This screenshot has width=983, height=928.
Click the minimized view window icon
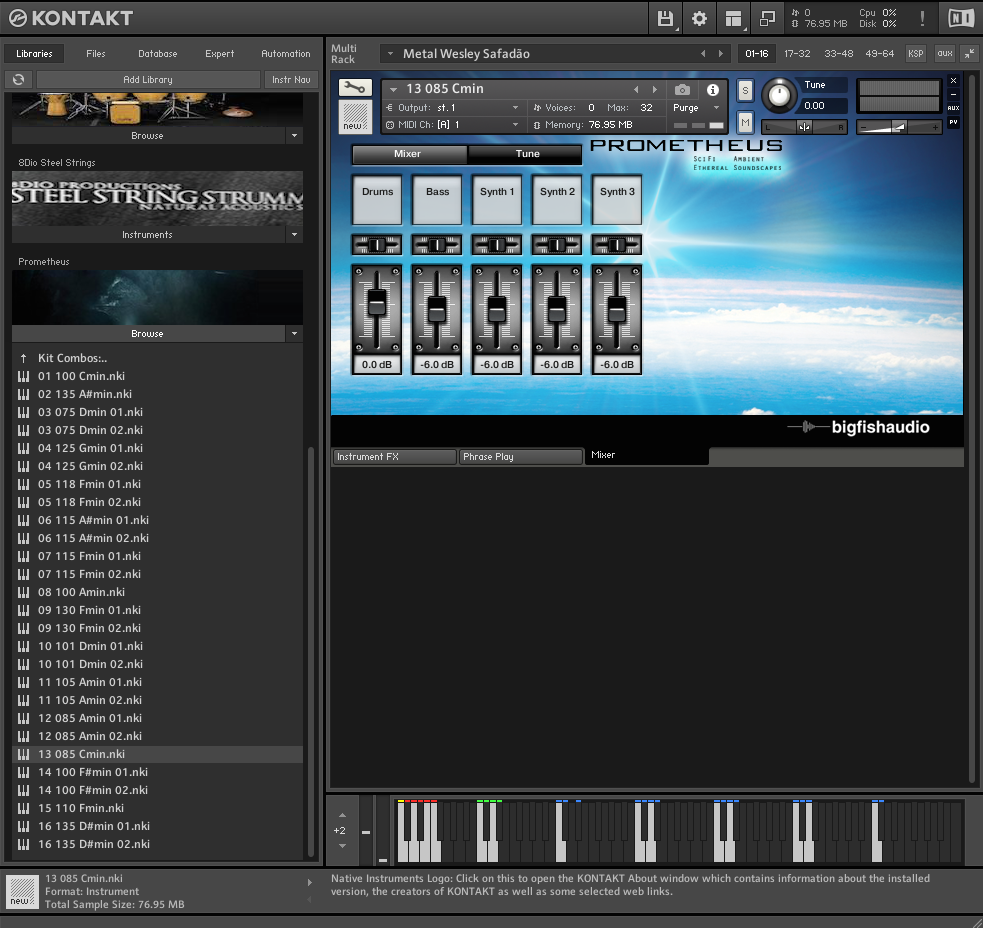[767, 18]
